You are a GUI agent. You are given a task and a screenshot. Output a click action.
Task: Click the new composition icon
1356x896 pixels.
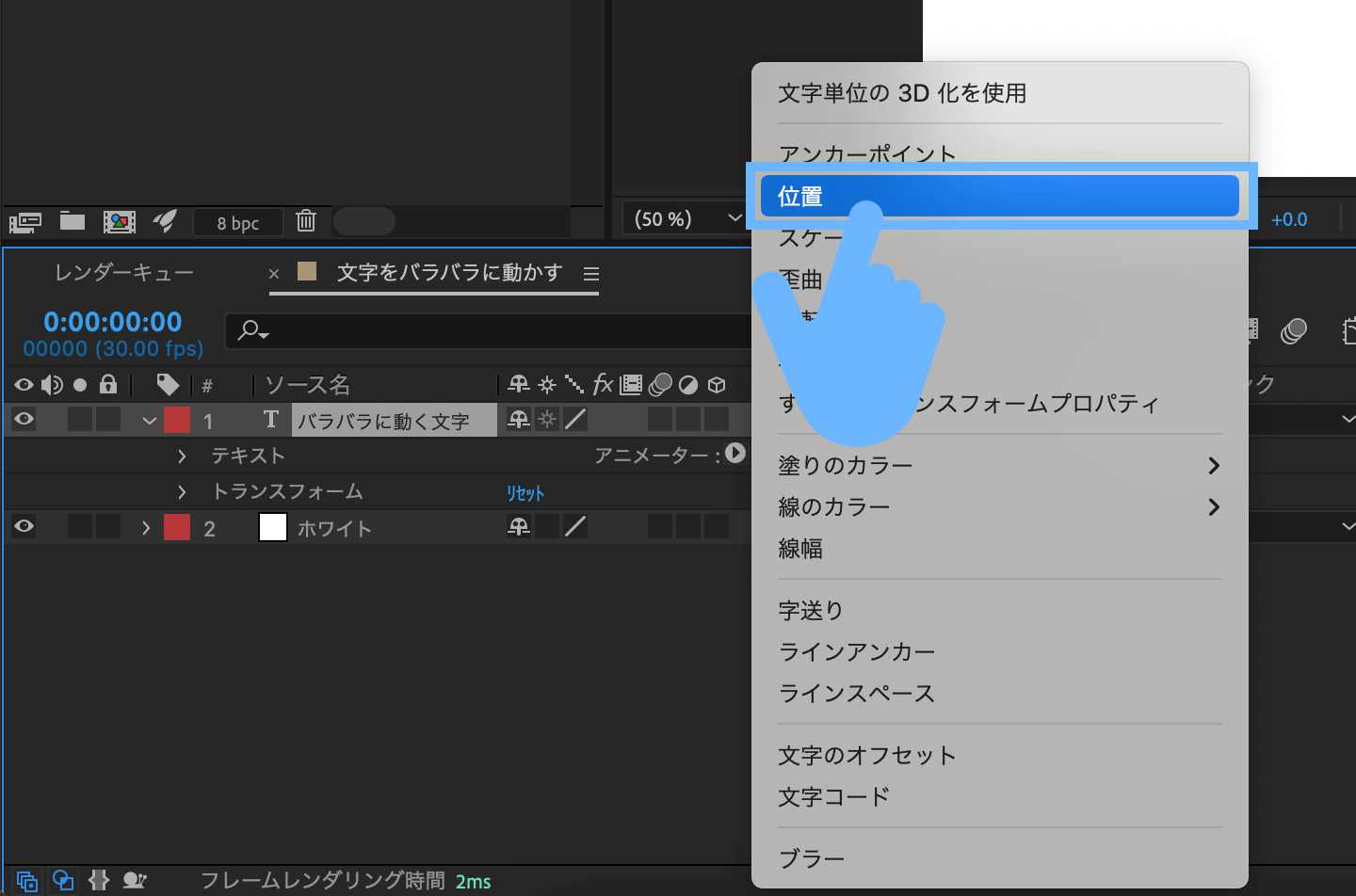click(x=120, y=222)
